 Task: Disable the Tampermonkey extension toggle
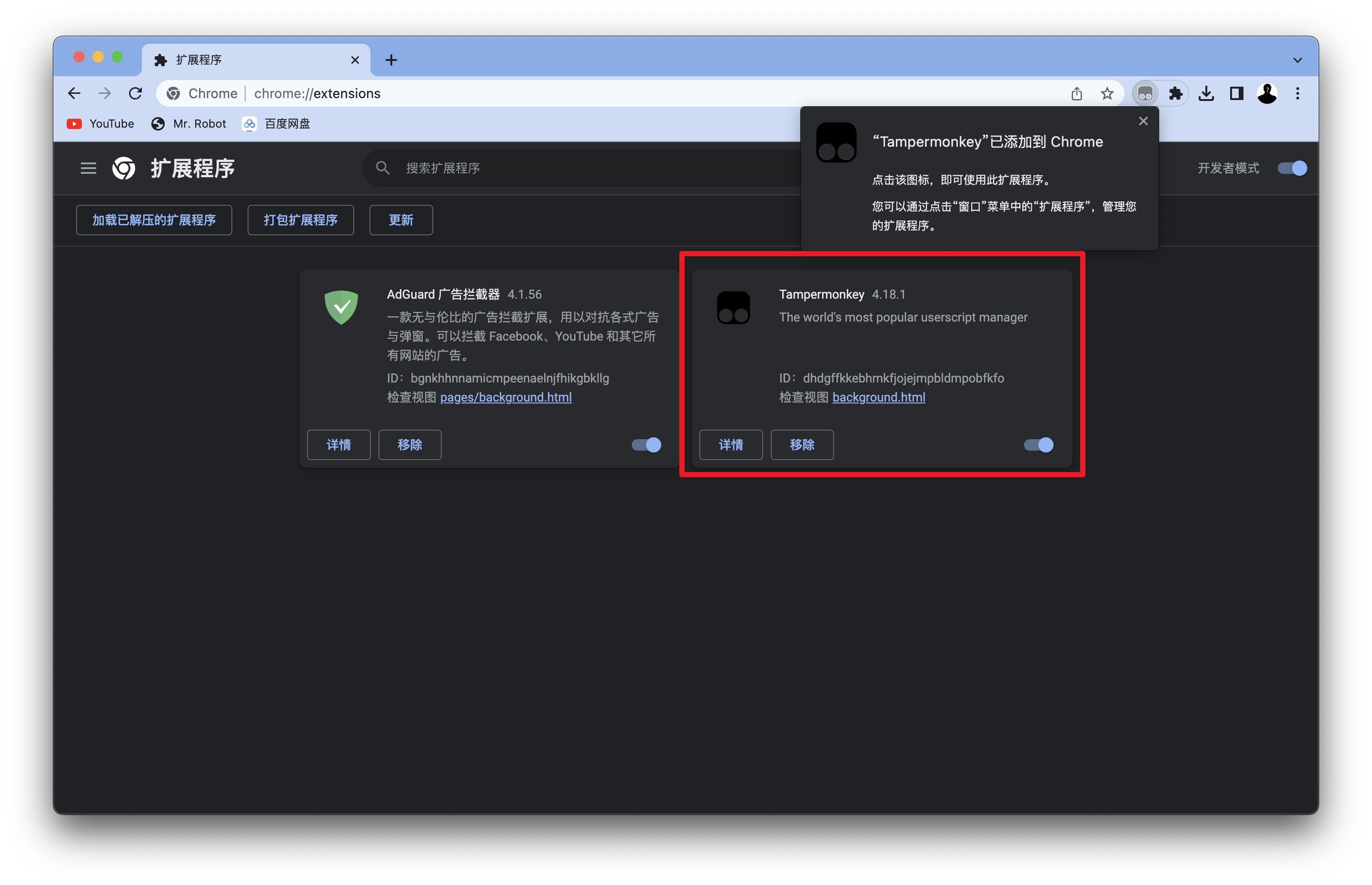point(1038,445)
